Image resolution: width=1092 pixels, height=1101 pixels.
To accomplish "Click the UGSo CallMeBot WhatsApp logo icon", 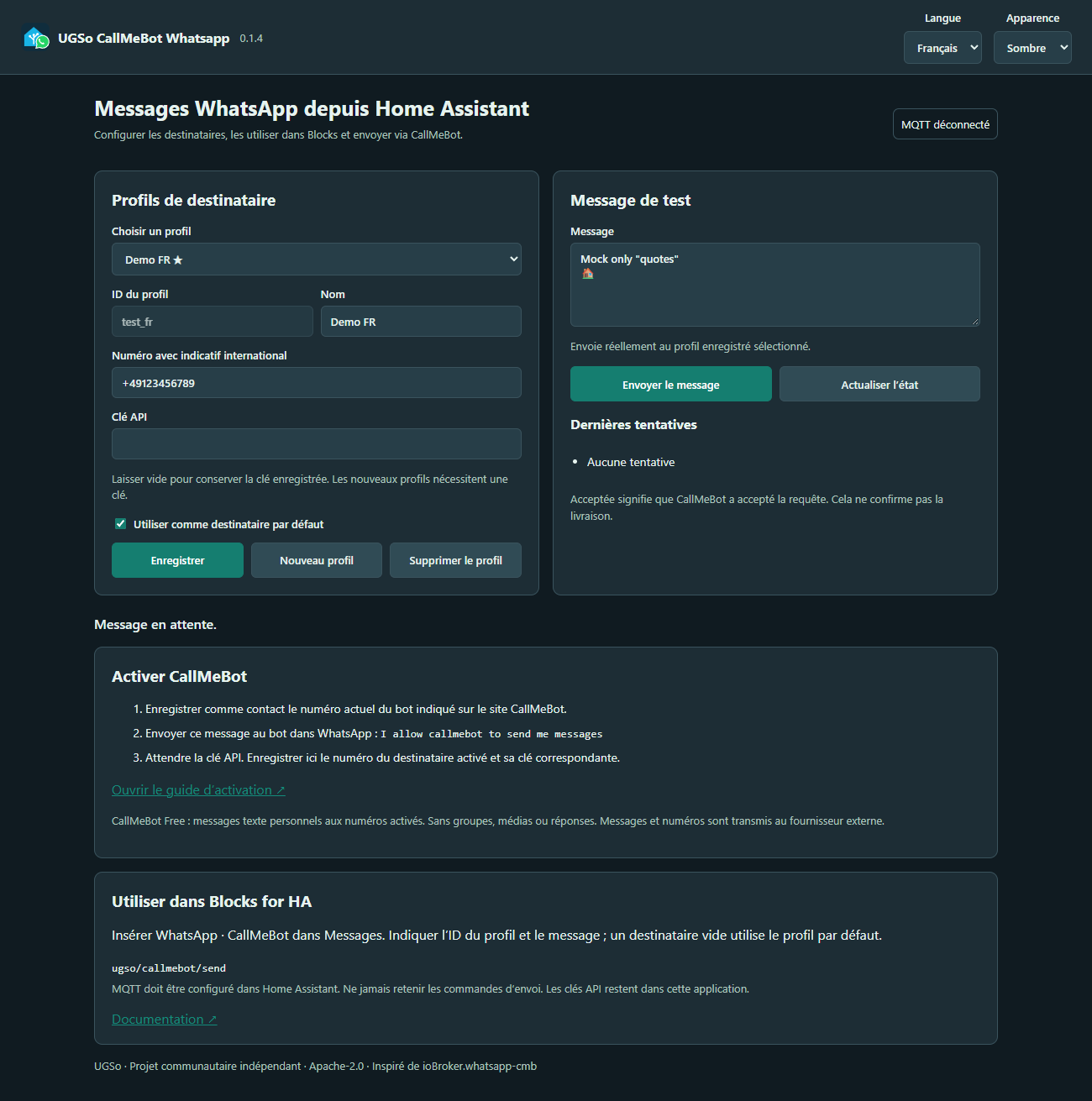I will point(37,38).
